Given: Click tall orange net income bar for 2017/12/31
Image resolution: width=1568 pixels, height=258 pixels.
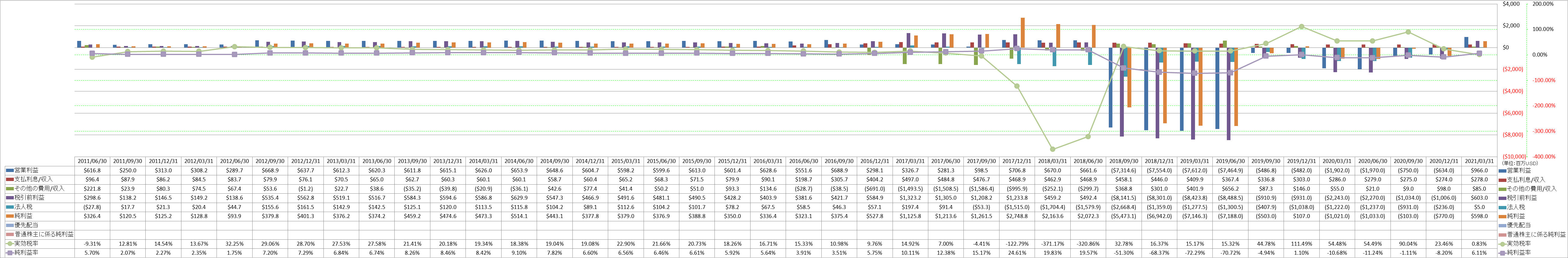Looking at the screenshot, I should (1023, 32).
